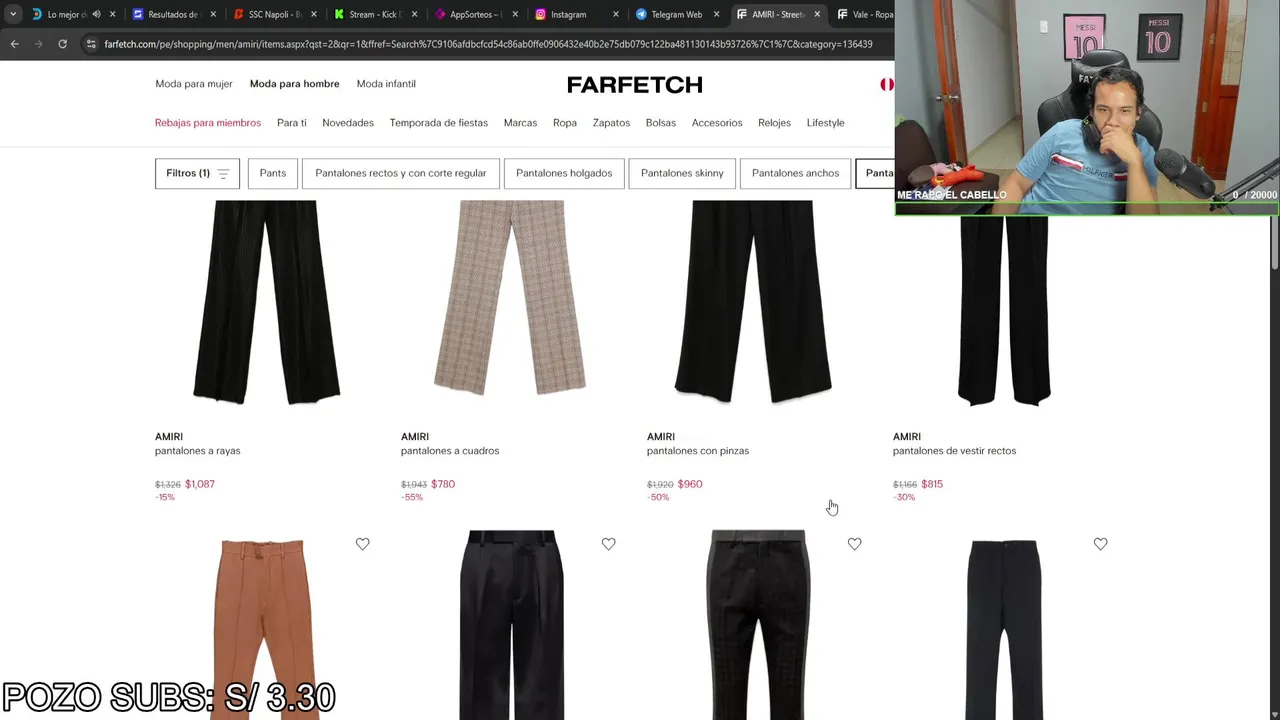Screen dimensions: 1280x720
Task: Select Pantalones skinny filter chip
Action: (682, 173)
